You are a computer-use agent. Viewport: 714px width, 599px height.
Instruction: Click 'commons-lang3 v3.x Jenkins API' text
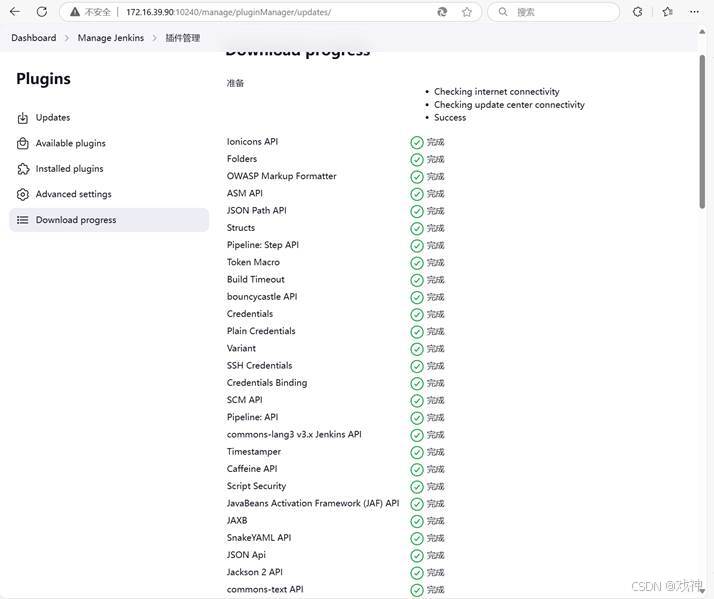(x=294, y=435)
